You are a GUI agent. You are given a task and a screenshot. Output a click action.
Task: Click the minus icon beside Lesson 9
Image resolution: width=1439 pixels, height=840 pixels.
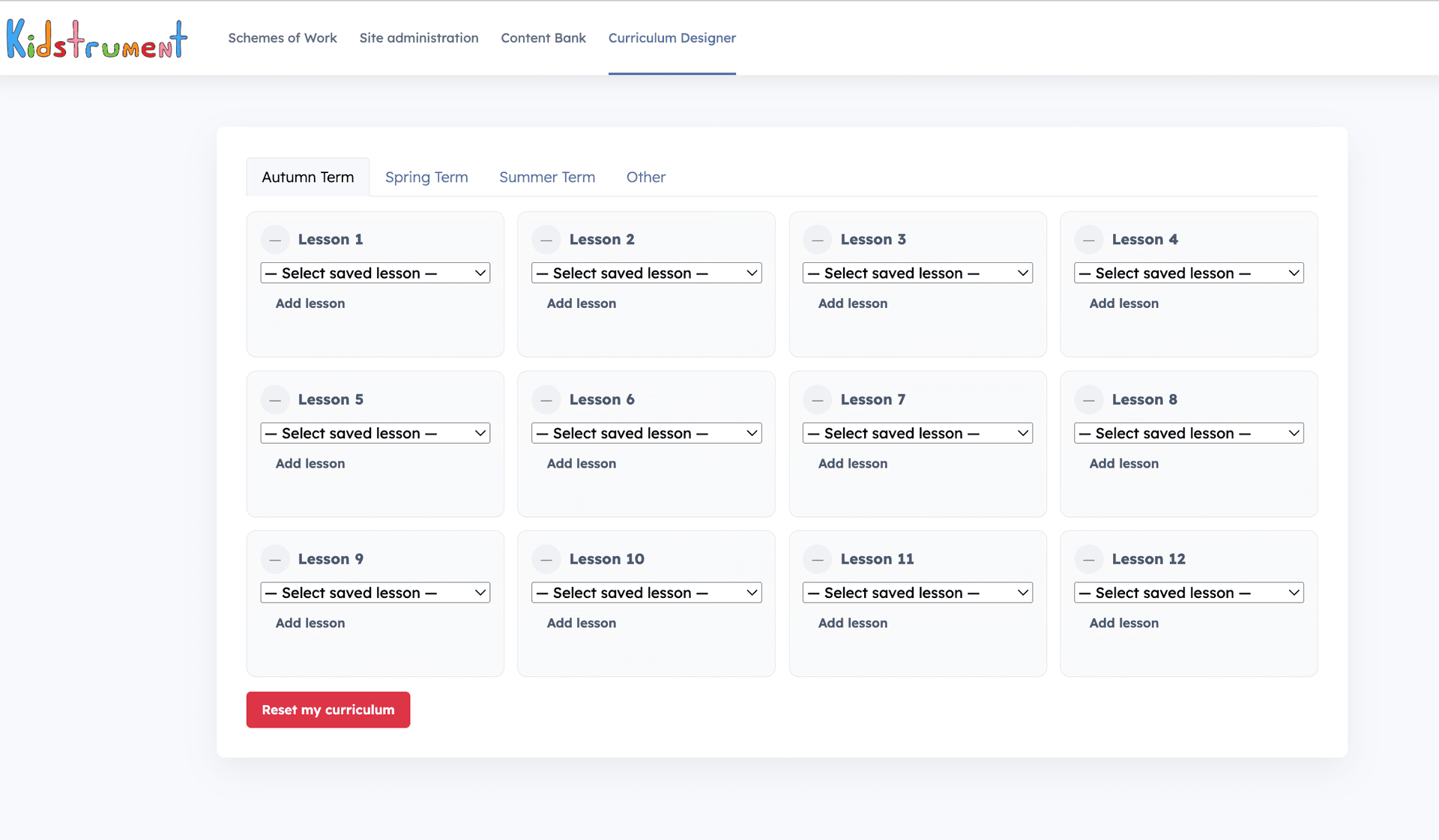click(x=275, y=560)
